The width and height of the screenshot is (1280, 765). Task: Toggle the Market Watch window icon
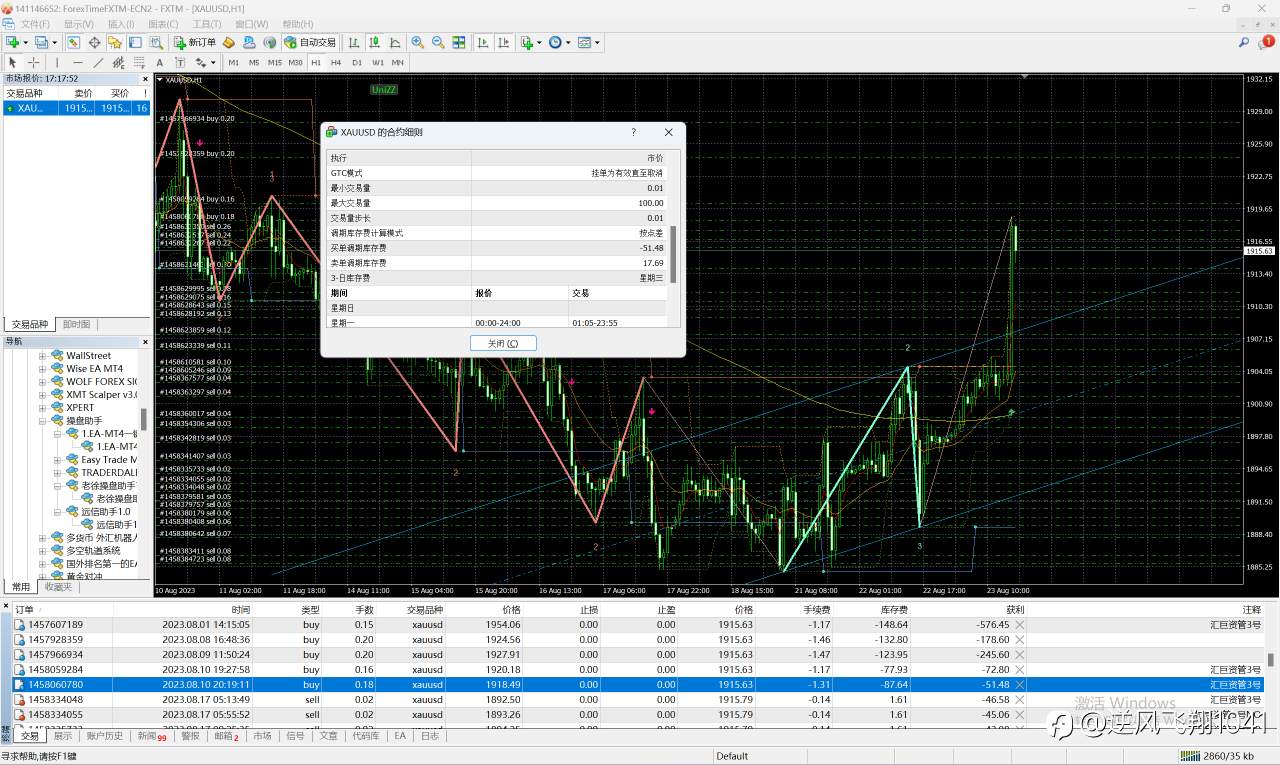(74, 42)
